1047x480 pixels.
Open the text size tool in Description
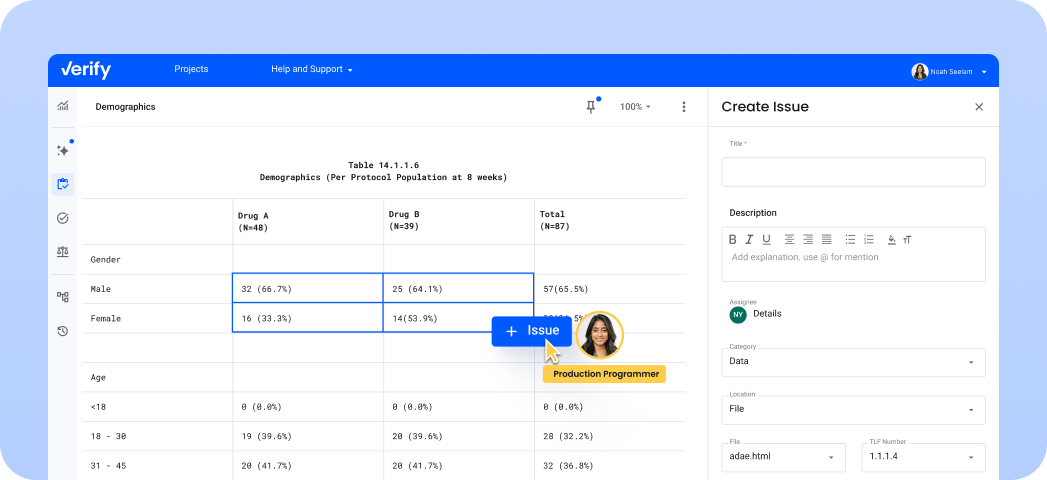pyautogui.click(x=907, y=239)
